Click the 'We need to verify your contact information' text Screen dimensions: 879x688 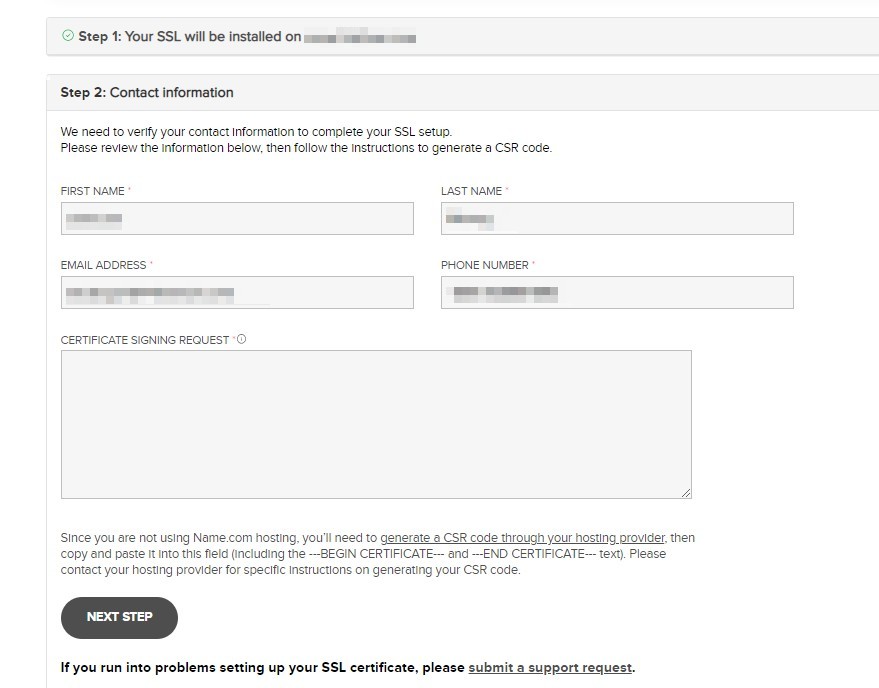[256, 132]
